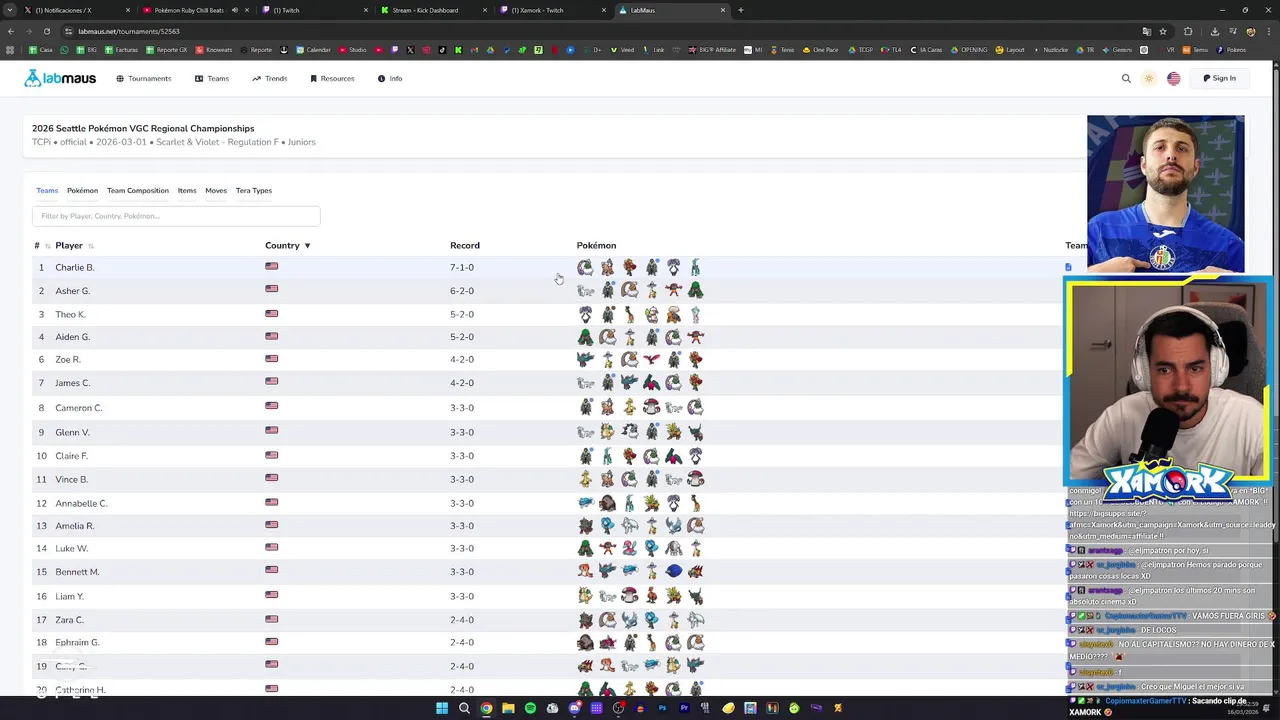The image size is (1280, 720).
Task: Reload the page with the refresh icon
Action: [46, 31]
